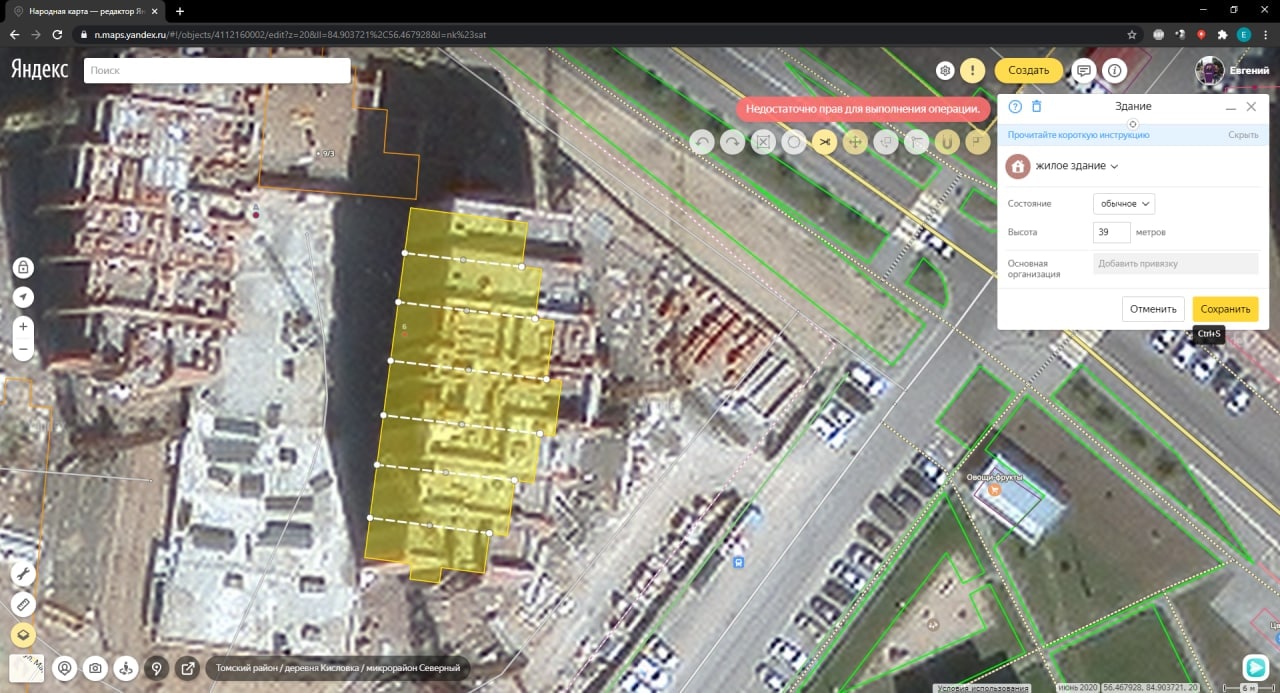The width and height of the screenshot is (1280, 693).
Task: Open browser extensions puzzle icon
Action: pos(1222,34)
